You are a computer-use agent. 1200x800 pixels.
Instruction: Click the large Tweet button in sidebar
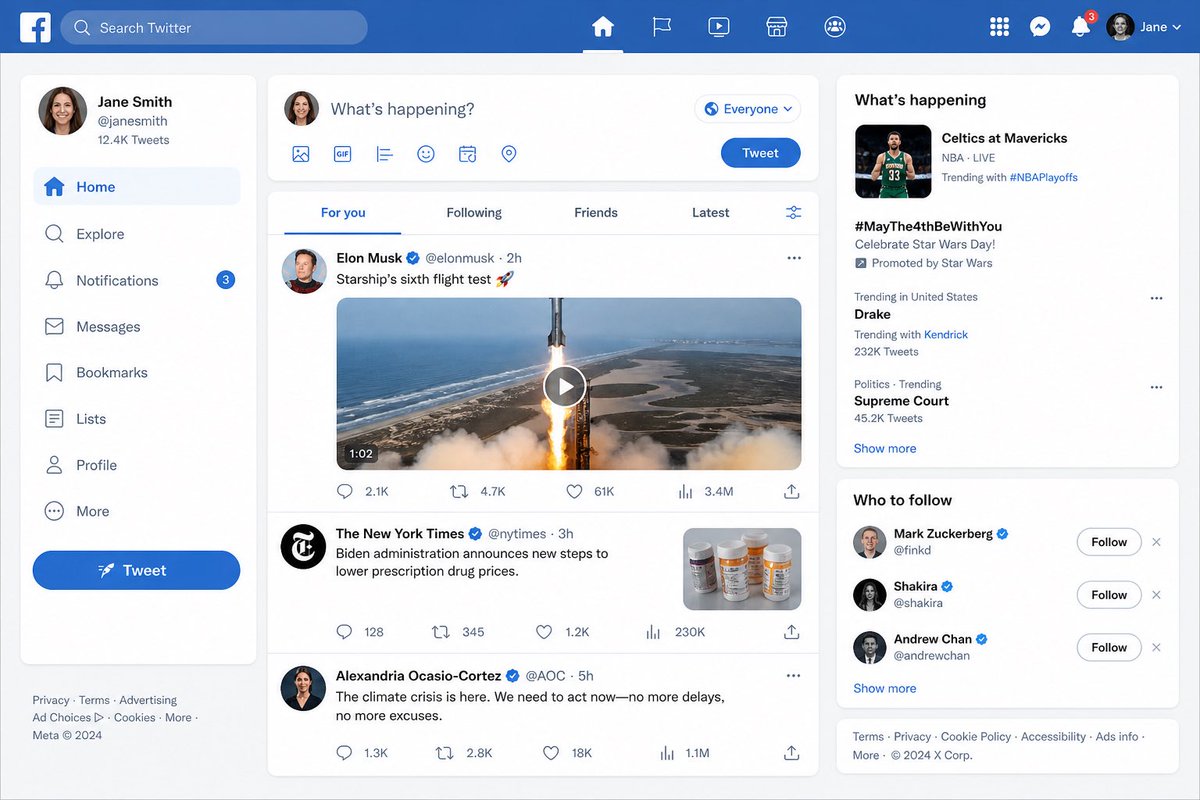tap(137, 570)
